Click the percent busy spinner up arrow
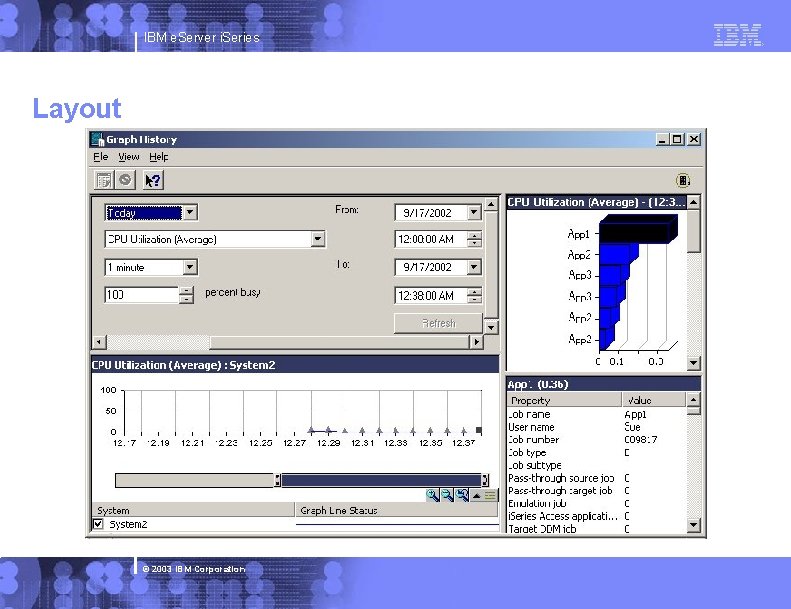This screenshot has width=791, height=609. tap(186, 291)
